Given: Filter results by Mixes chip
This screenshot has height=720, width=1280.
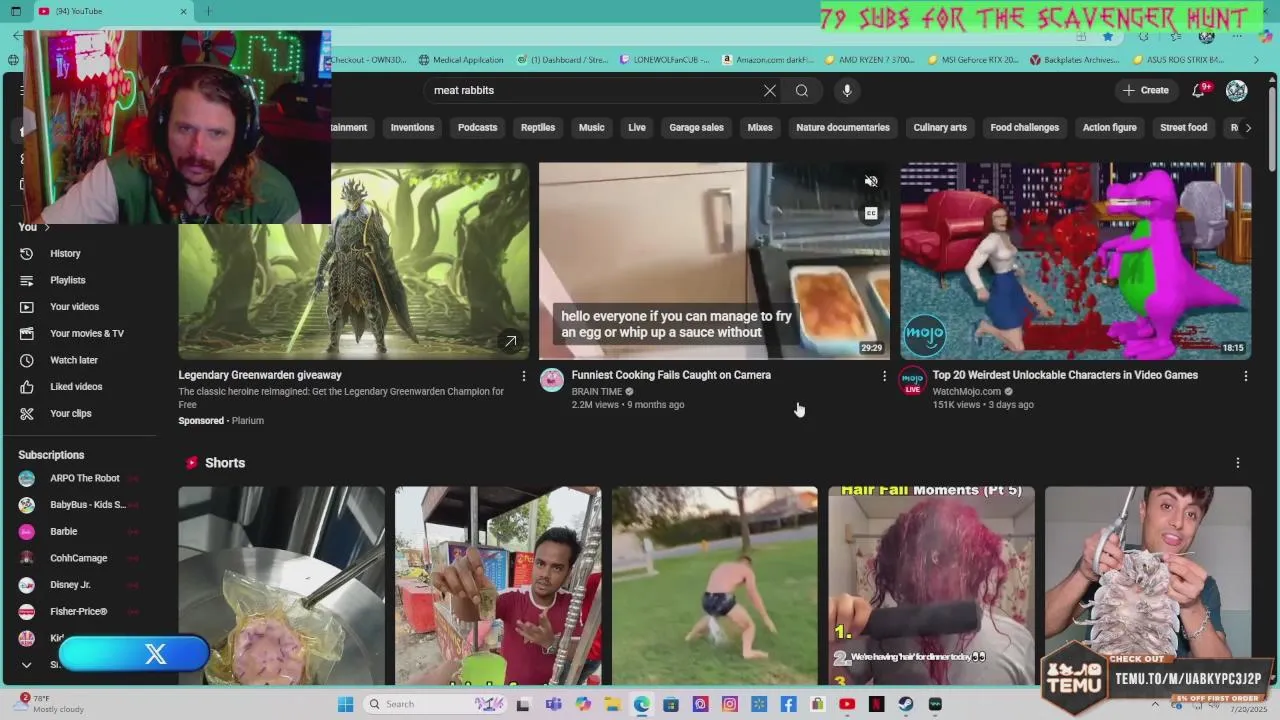Looking at the screenshot, I should click(x=760, y=128).
